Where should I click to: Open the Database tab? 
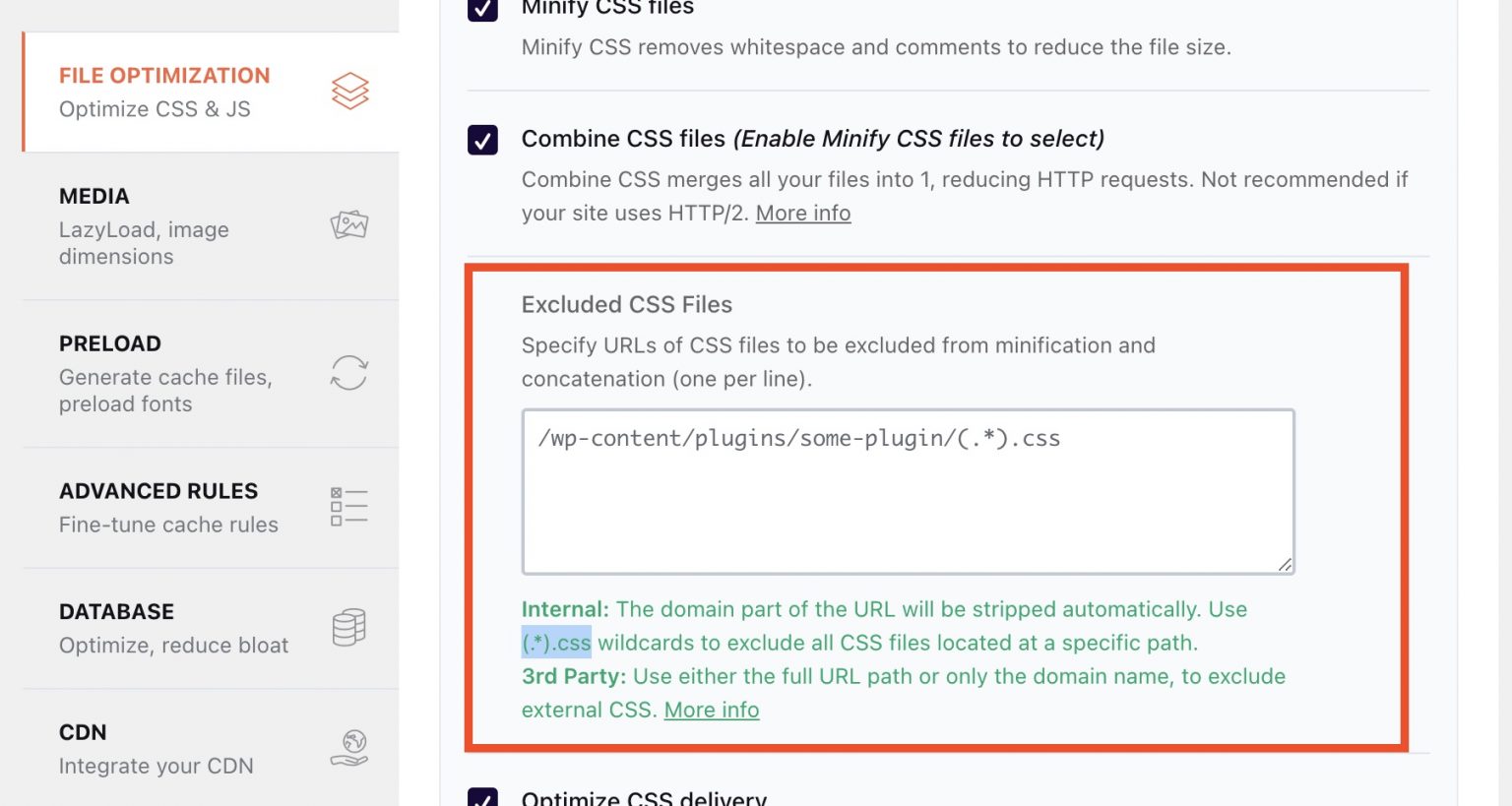coord(173,627)
